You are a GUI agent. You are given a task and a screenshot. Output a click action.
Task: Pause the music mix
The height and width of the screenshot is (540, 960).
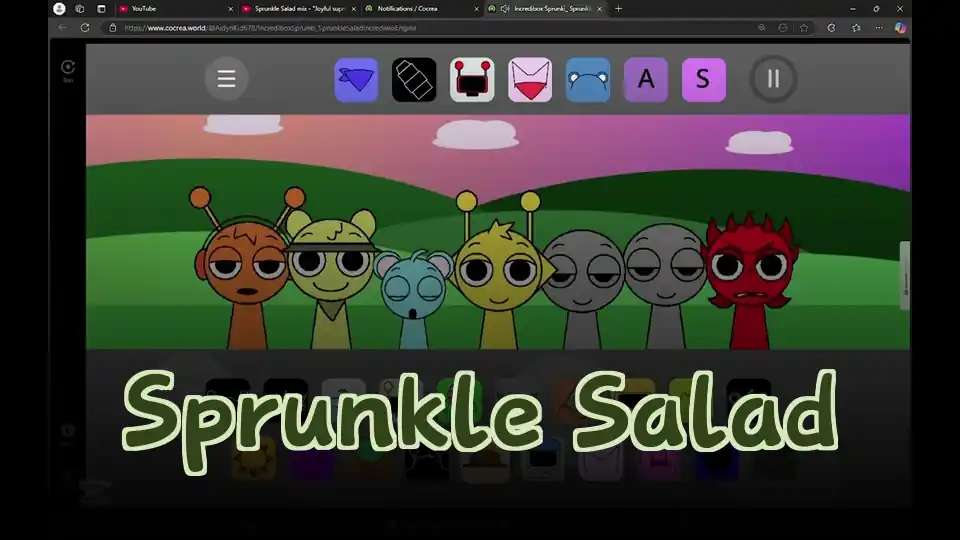pyautogui.click(x=774, y=78)
